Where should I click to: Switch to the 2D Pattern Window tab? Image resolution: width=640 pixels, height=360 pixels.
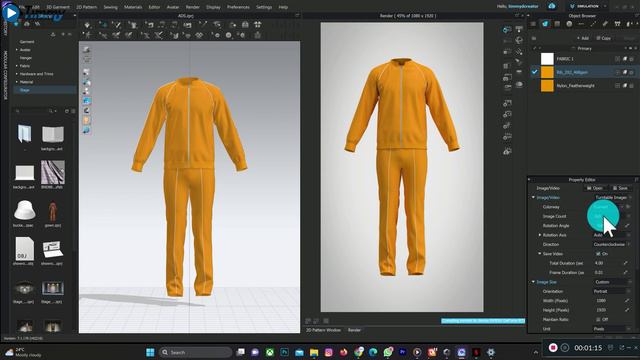pyautogui.click(x=323, y=330)
